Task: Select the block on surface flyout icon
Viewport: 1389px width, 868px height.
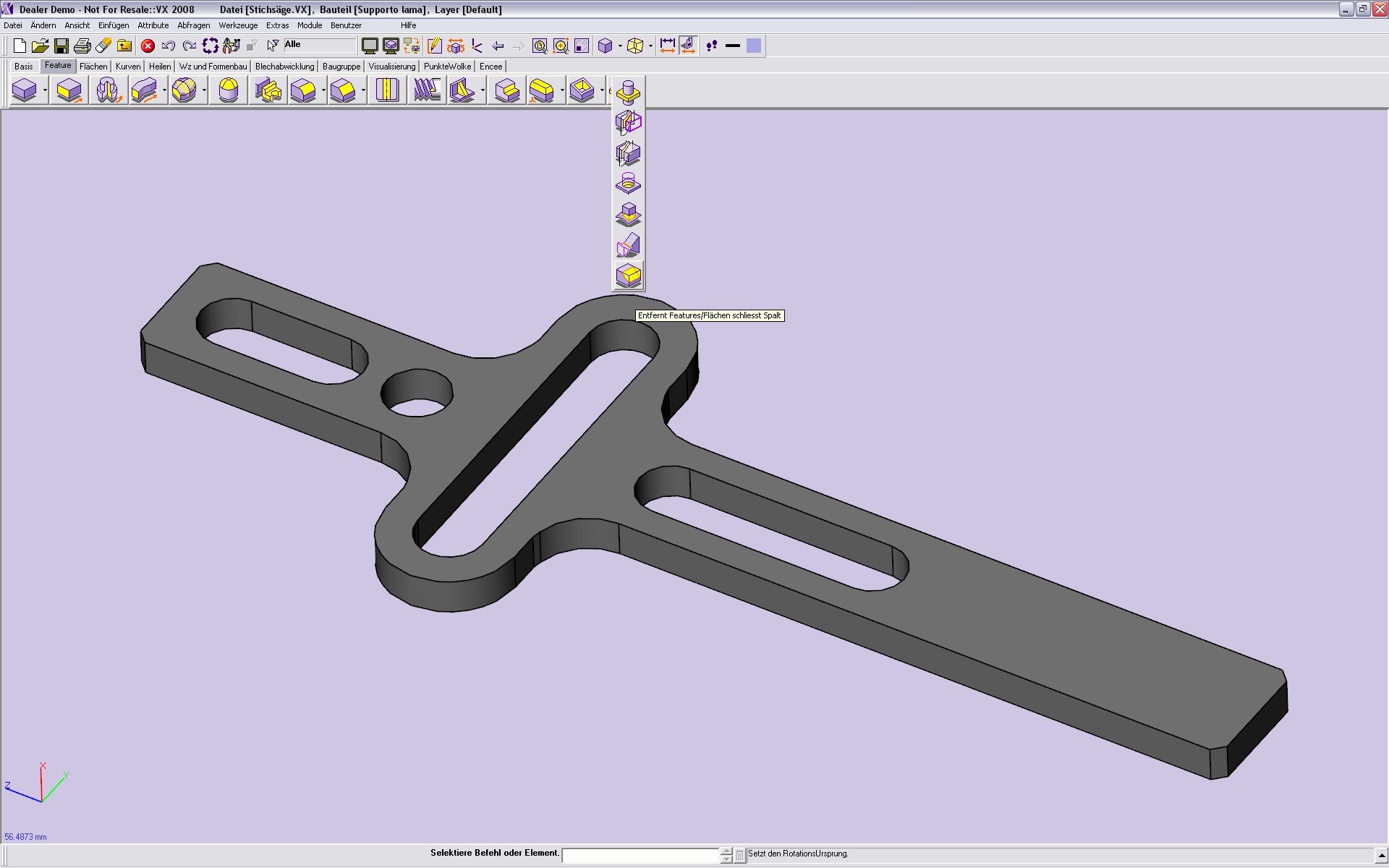Action: tap(628, 215)
